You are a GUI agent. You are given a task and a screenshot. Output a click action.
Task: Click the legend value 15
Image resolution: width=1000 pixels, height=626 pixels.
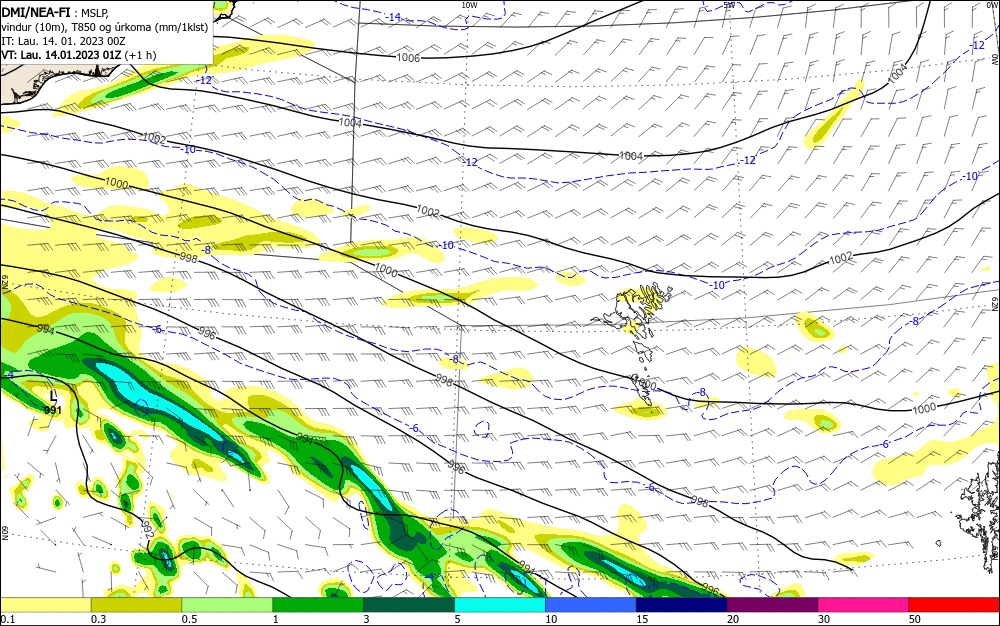pyautogui.click(x=642, y=619)
